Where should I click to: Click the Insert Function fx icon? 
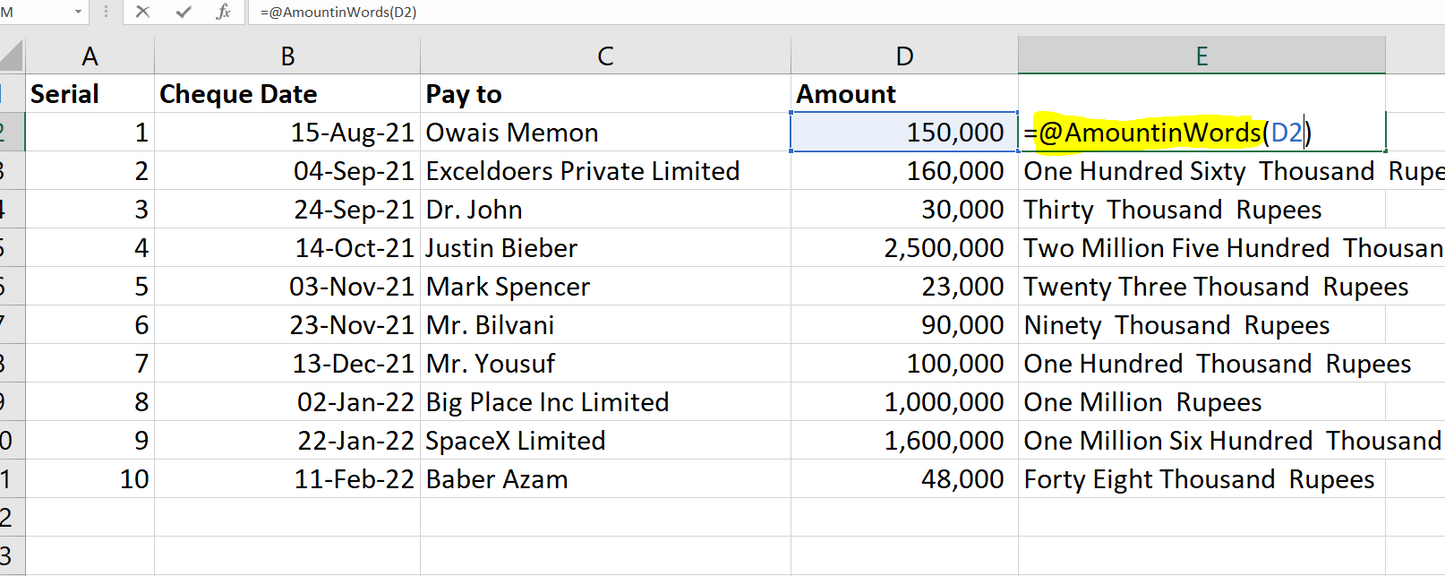click(224, 12)
